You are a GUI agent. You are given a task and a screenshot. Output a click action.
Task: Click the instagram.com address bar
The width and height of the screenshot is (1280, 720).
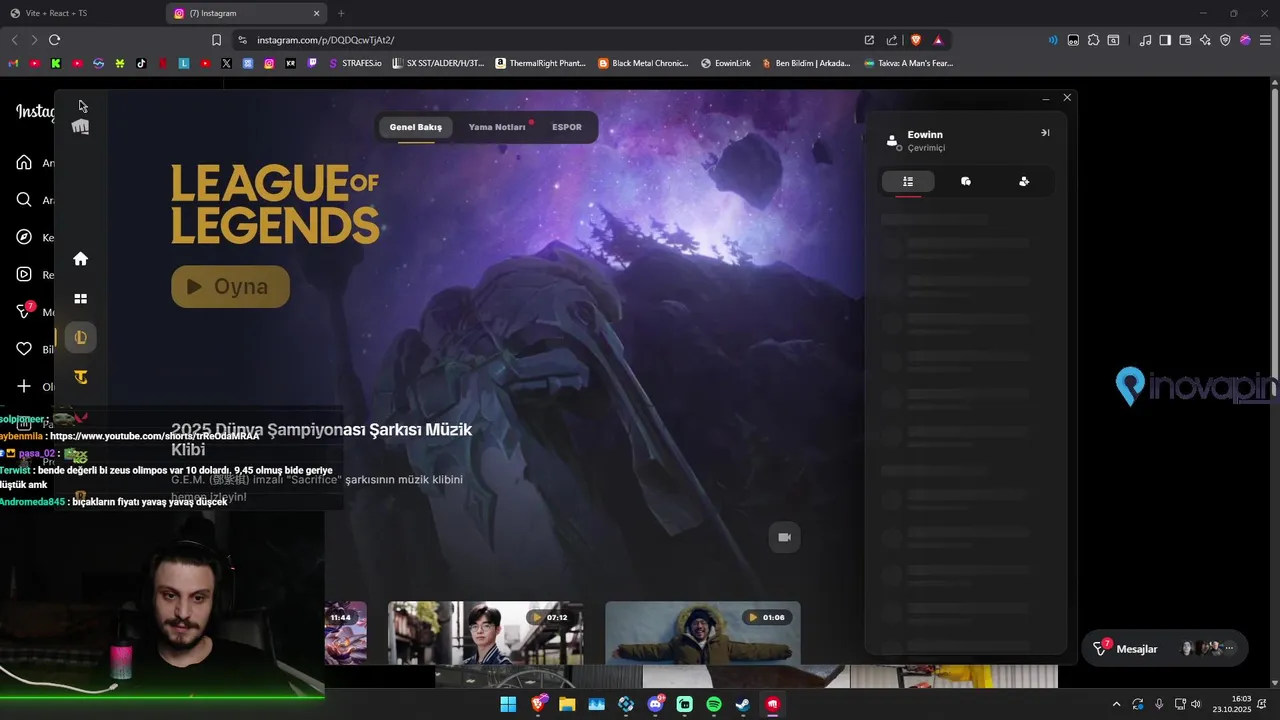(x=550, y=40)
